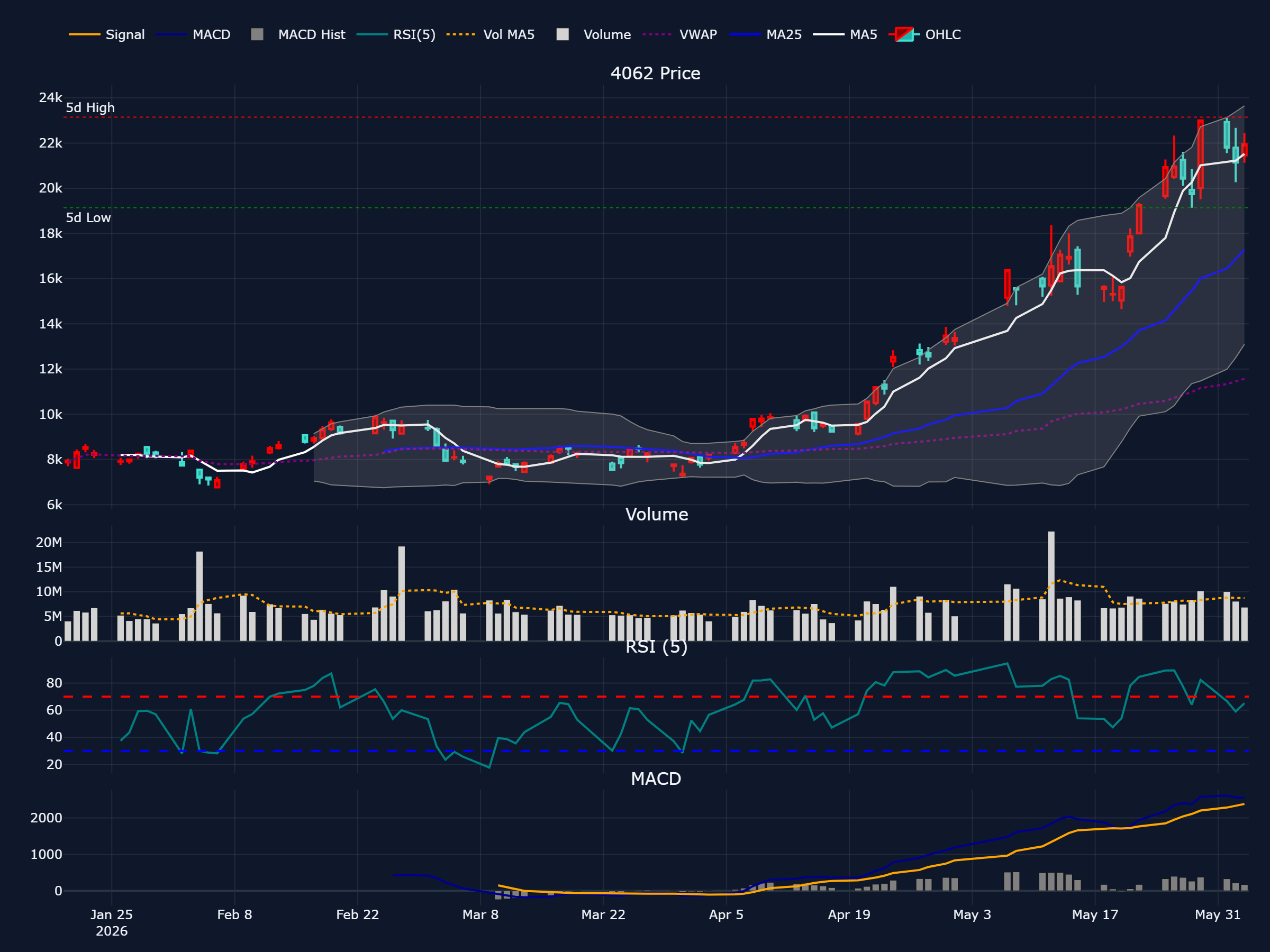This screenshot has width=1270, height=952.
Task: Hide the VWAP legend series
Action: coord(680,34)
